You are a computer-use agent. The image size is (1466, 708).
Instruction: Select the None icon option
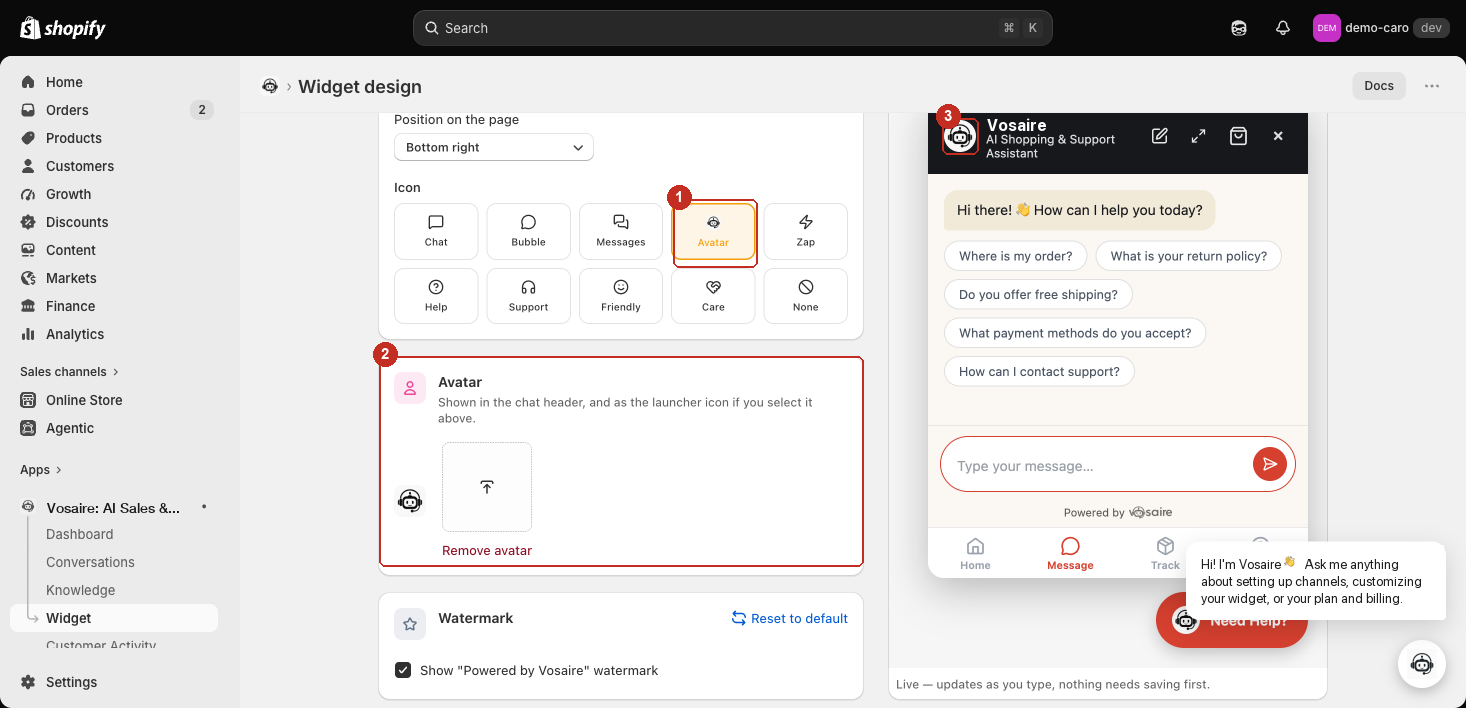click(806, 296)
